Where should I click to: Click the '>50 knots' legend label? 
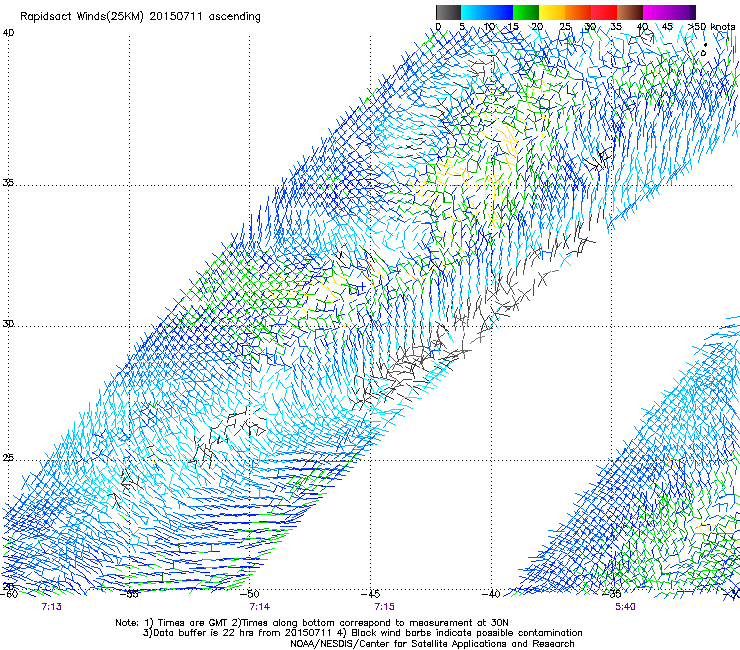click(x=711, y=27)
